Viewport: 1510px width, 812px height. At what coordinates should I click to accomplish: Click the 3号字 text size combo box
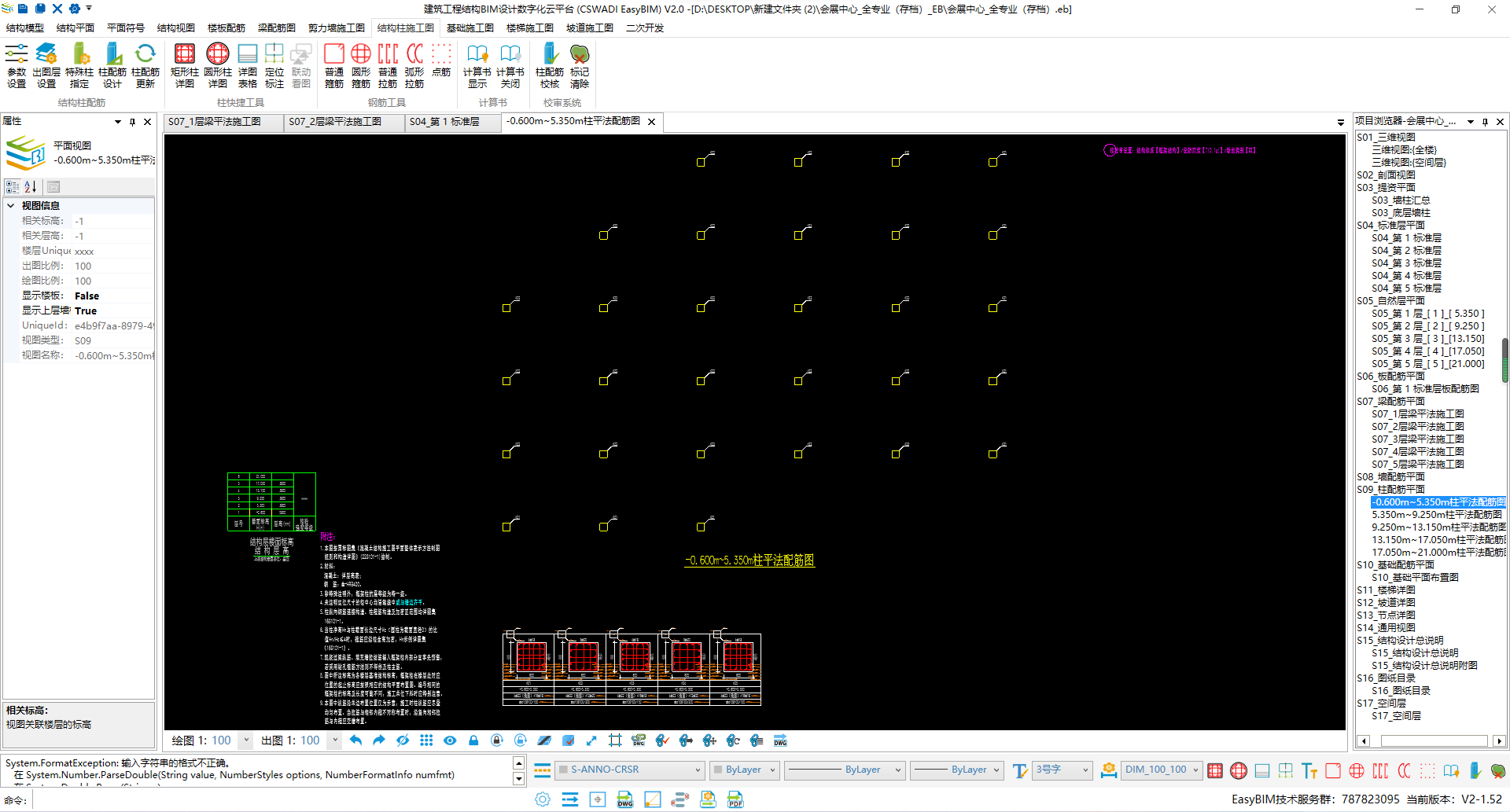point(1062,770)
